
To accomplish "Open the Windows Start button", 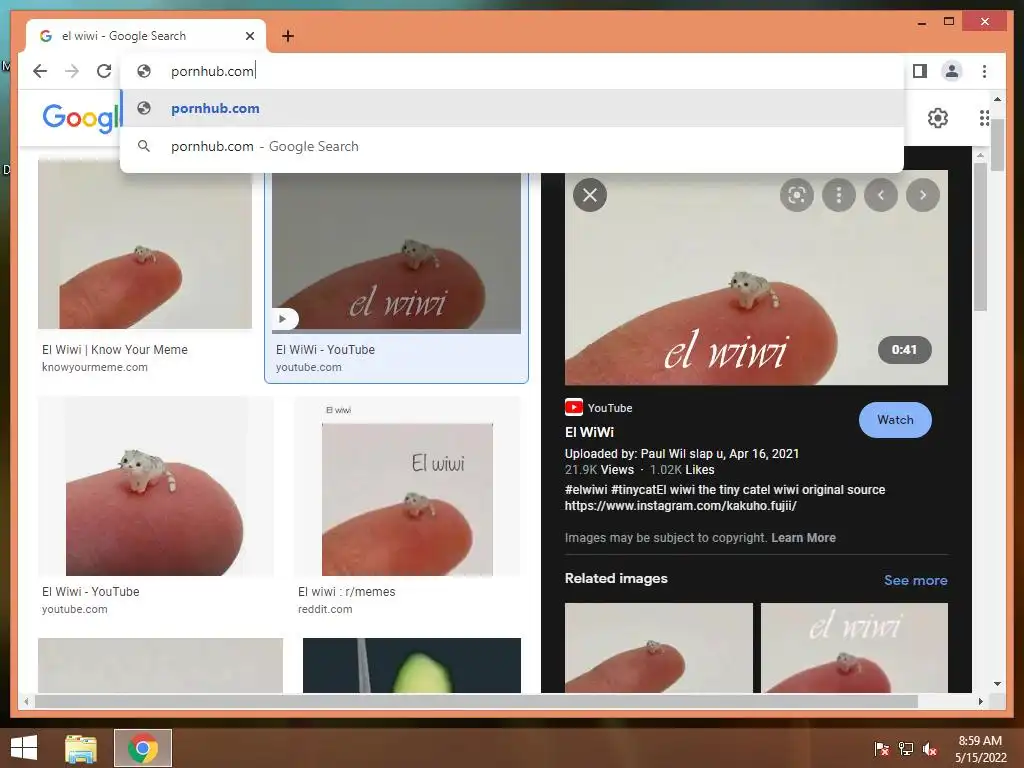I will click(24, 748).
